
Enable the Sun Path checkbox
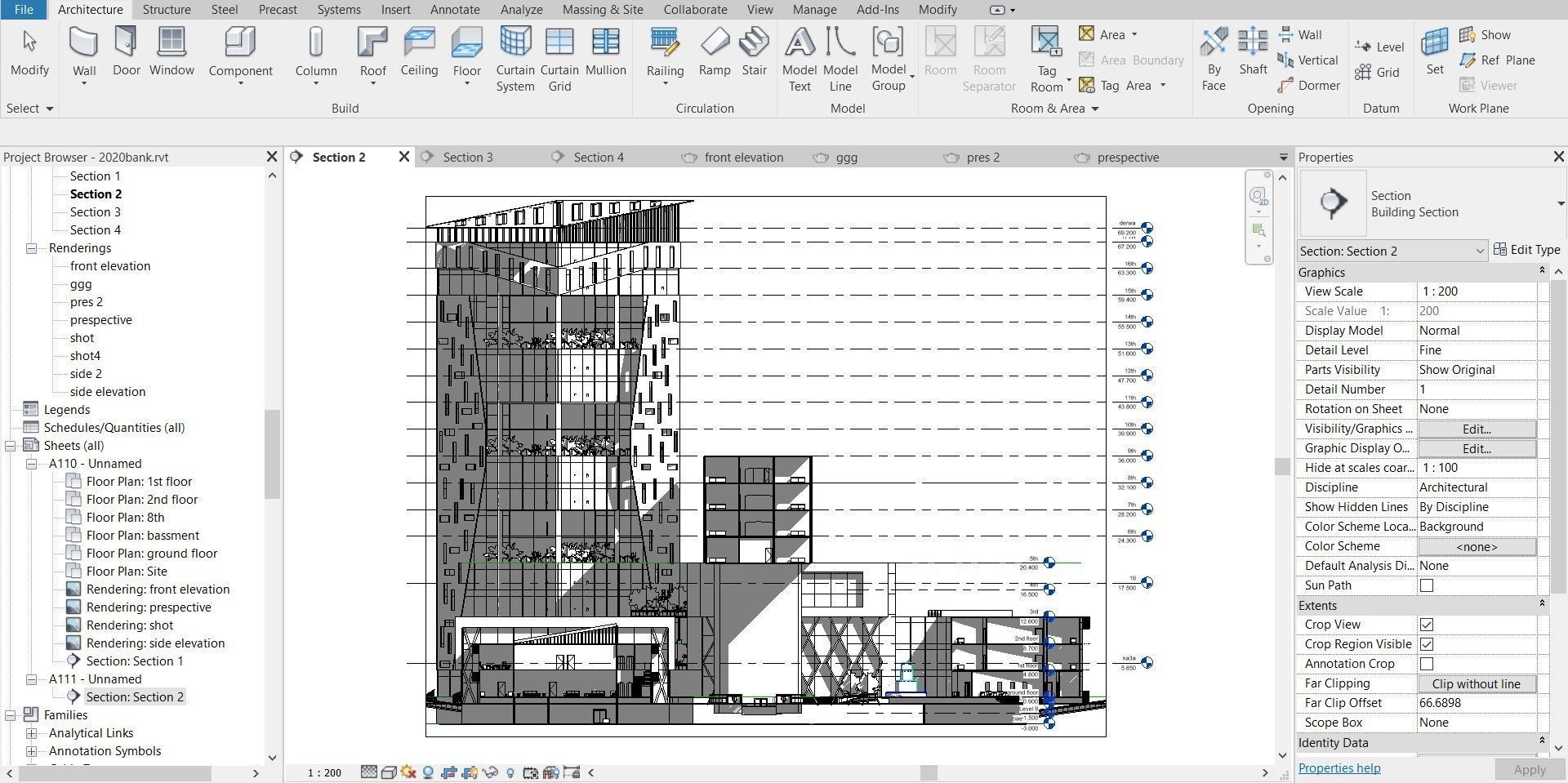point(1426,585)
